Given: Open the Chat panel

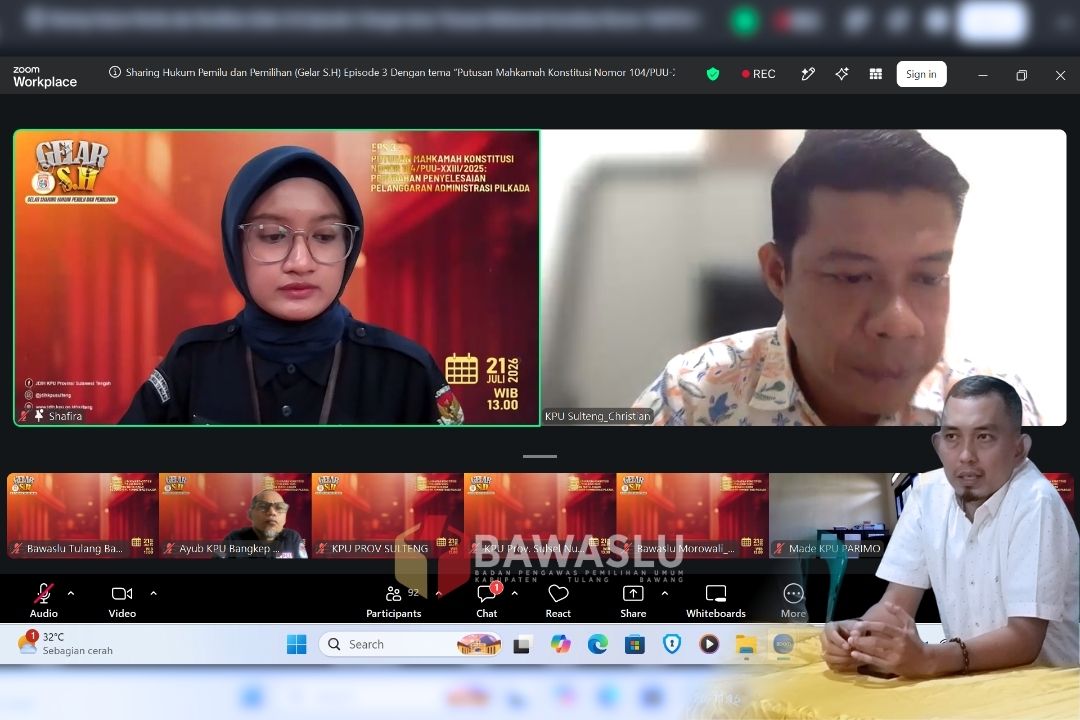Looking at the screenshot, I should coord(487,600).
